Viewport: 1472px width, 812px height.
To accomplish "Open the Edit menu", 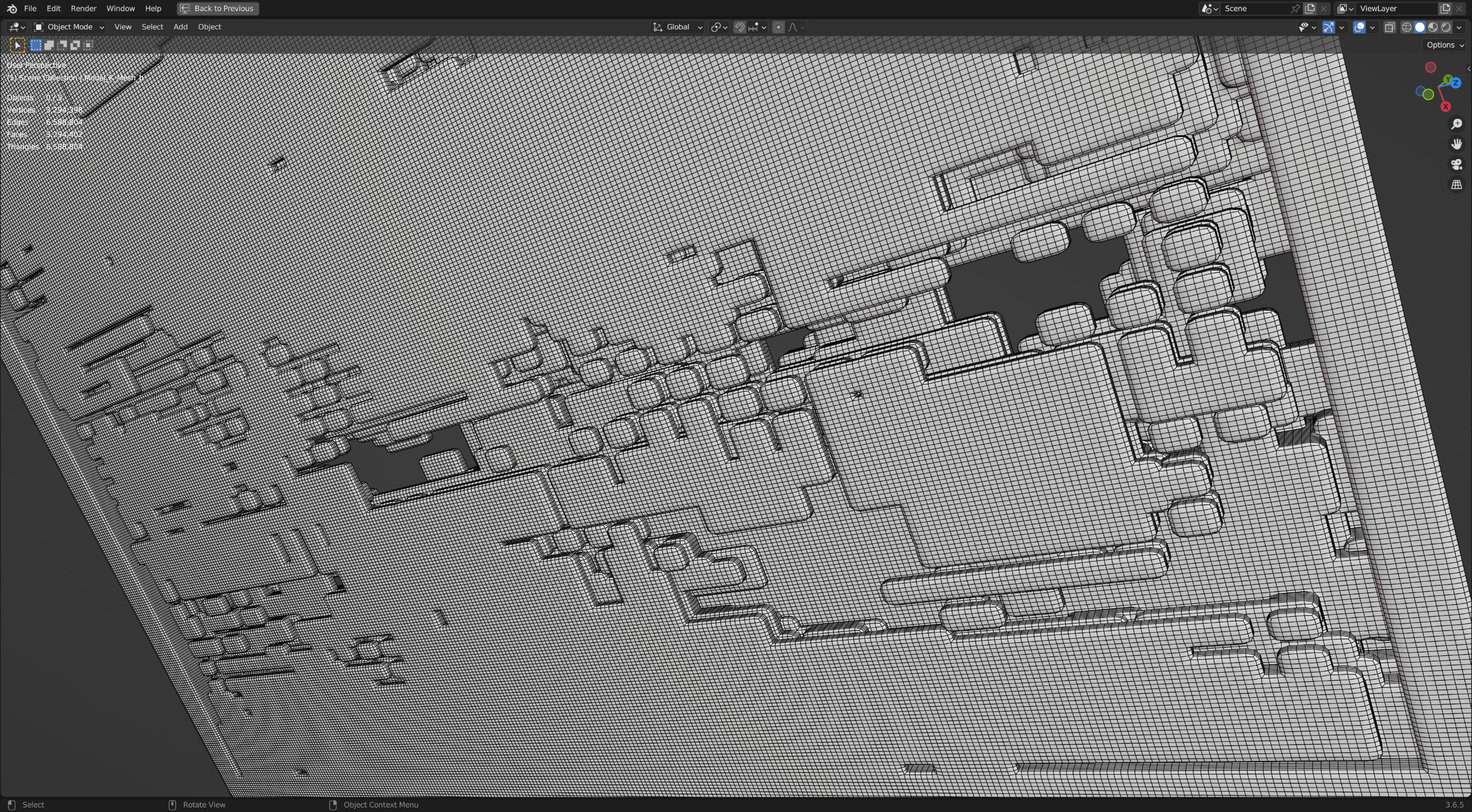I will (53, 8).
